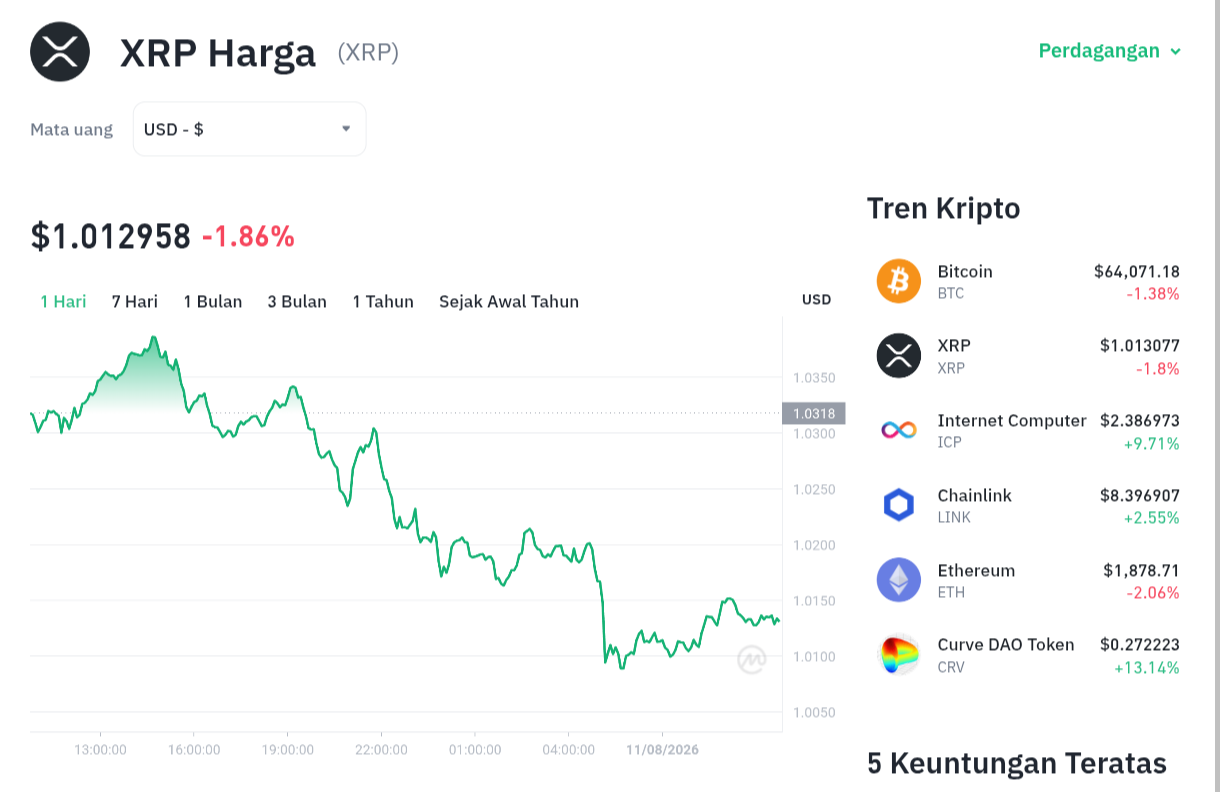1220x792 pixels.
Task: Click the XRP logo beside the page title
Action: coord(60,51)
